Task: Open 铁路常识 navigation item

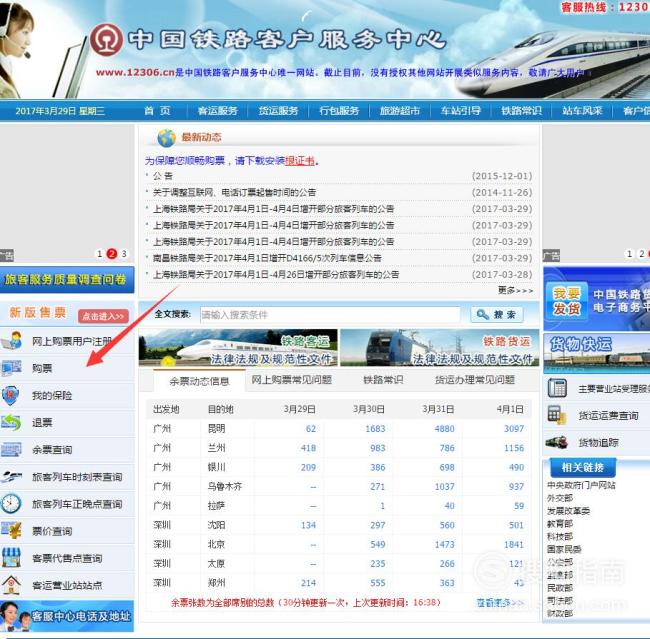Action: point(521,110)
